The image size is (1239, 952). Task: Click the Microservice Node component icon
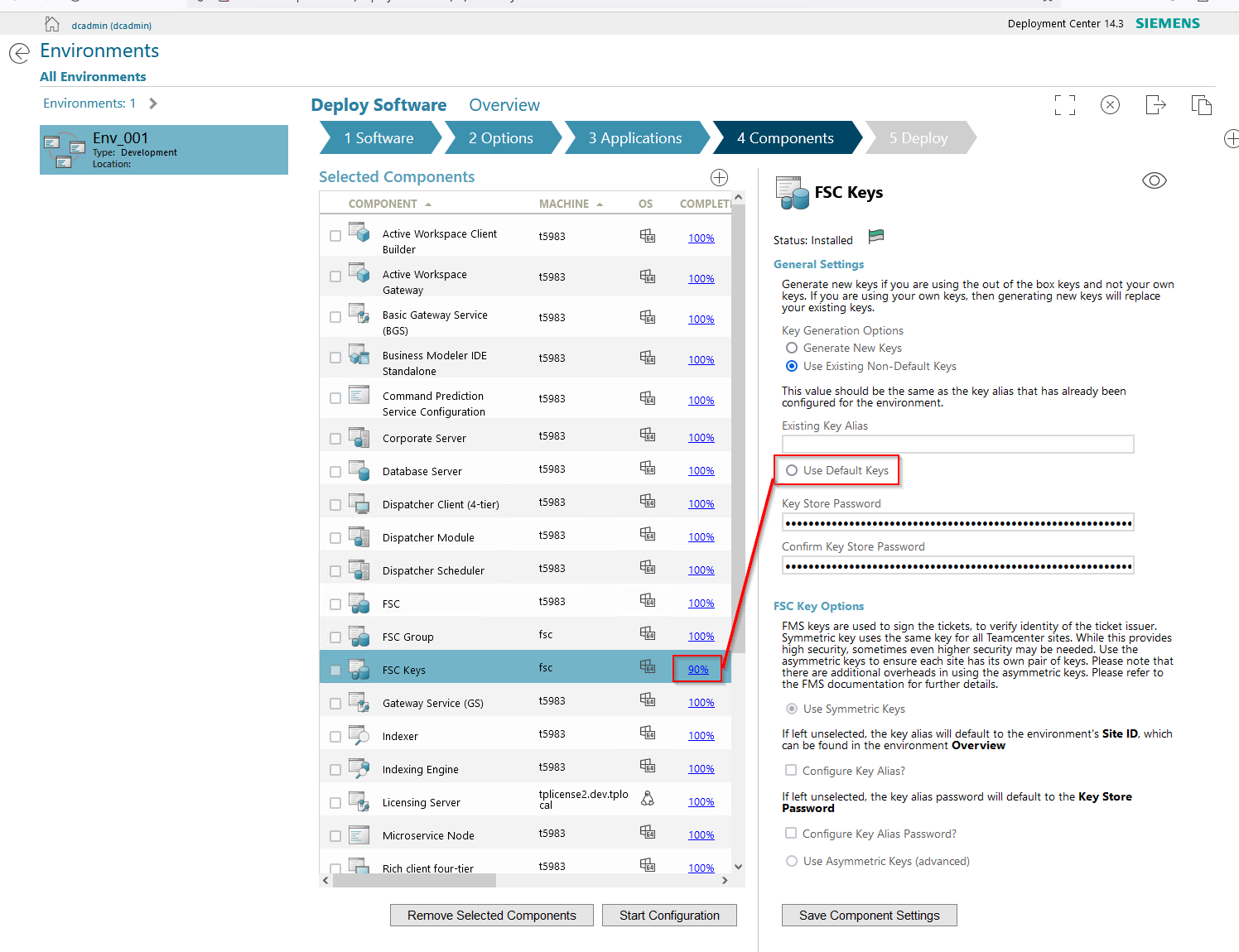pyautogui.click(x=359, y=834)
